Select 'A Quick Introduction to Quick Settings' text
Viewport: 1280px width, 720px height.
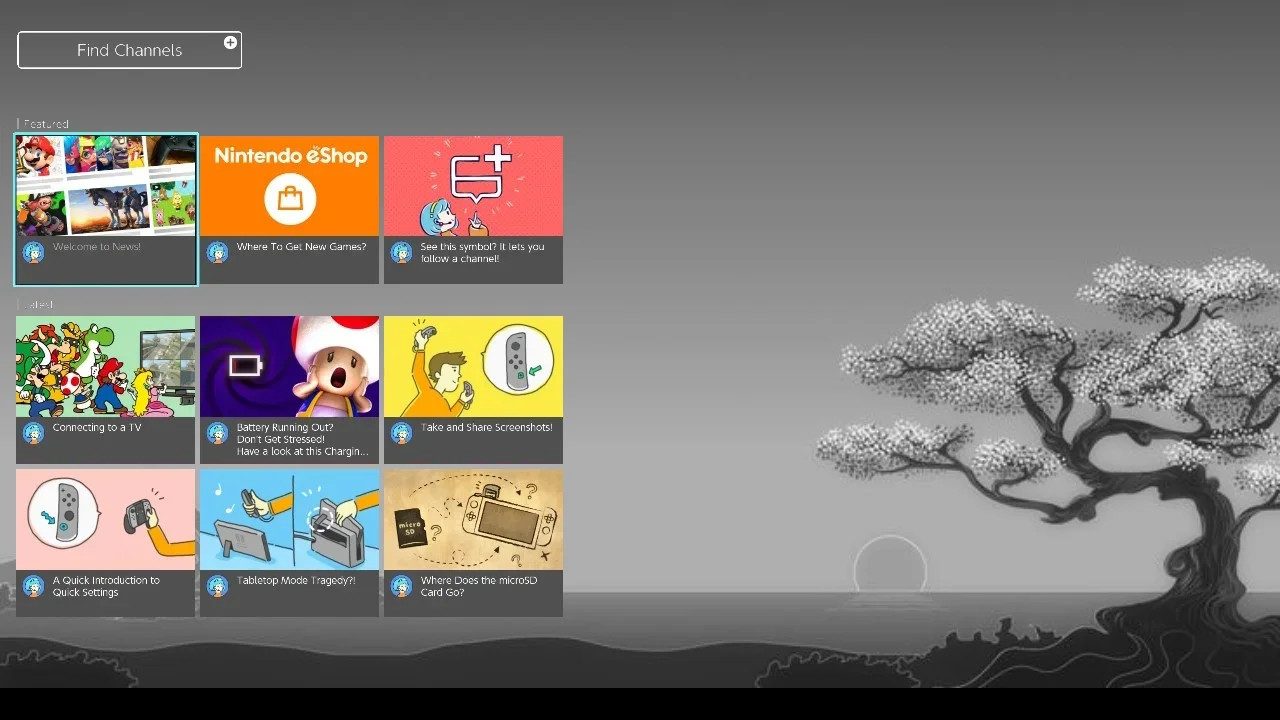[x=106, y=586]
